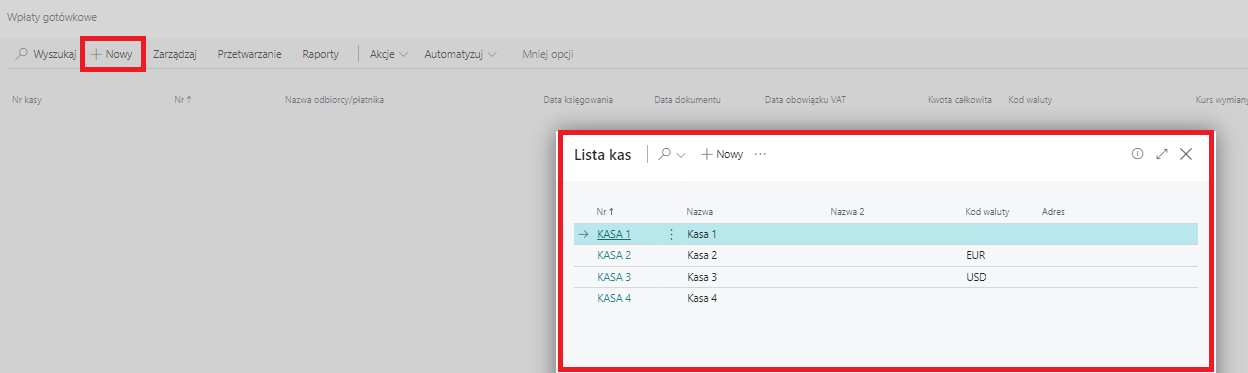The image size is (1248, 373).
Task: Open the KASA 2 link
Action: tap(614, 255)
